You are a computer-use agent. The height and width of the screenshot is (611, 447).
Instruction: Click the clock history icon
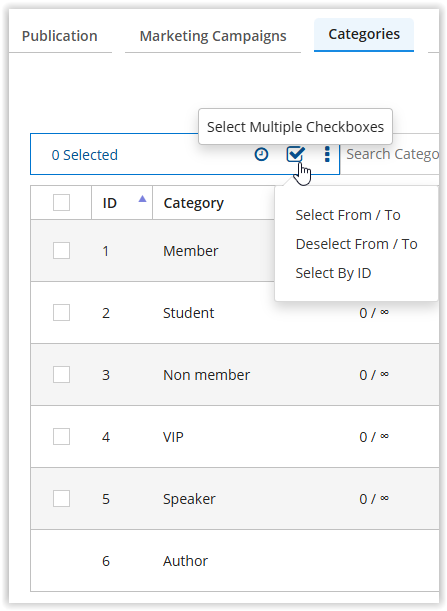point(261,154)
